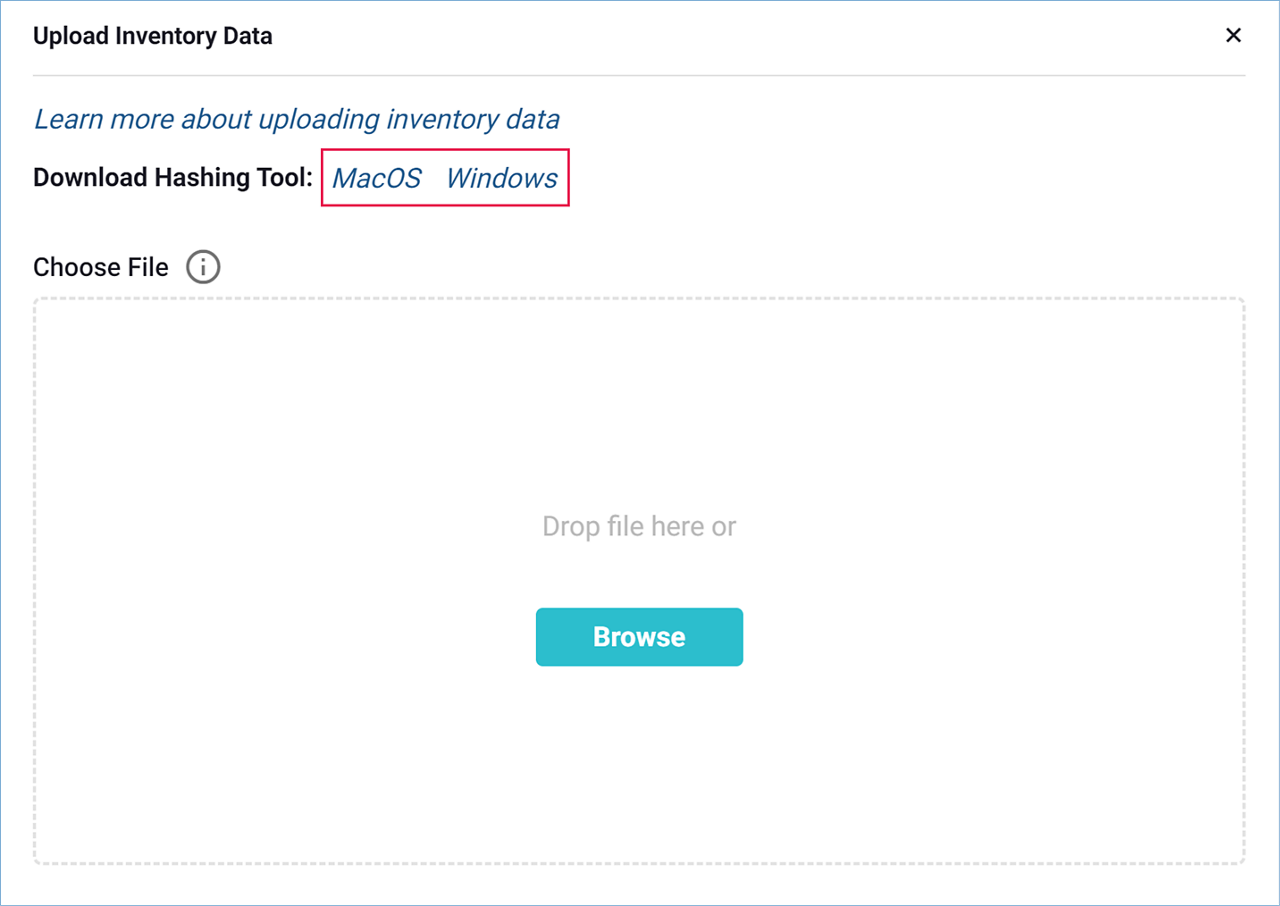Download the MacOS hashing tool

(376, 178)
